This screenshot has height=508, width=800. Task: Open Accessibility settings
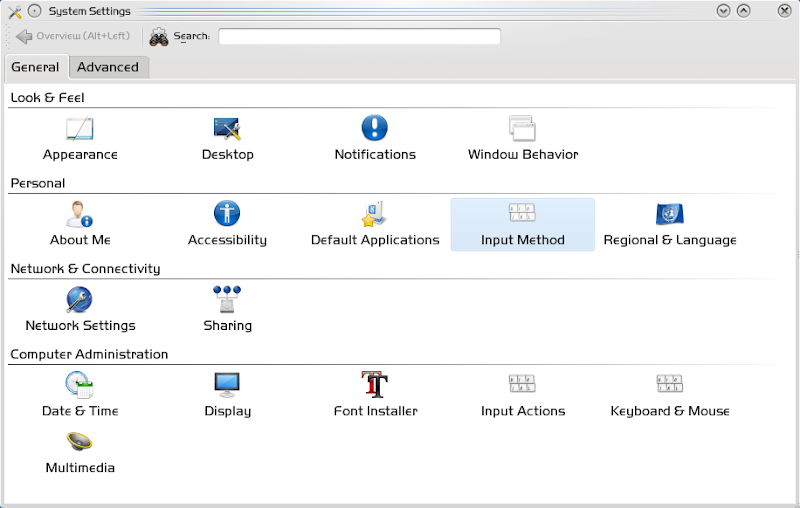[227, 215]
